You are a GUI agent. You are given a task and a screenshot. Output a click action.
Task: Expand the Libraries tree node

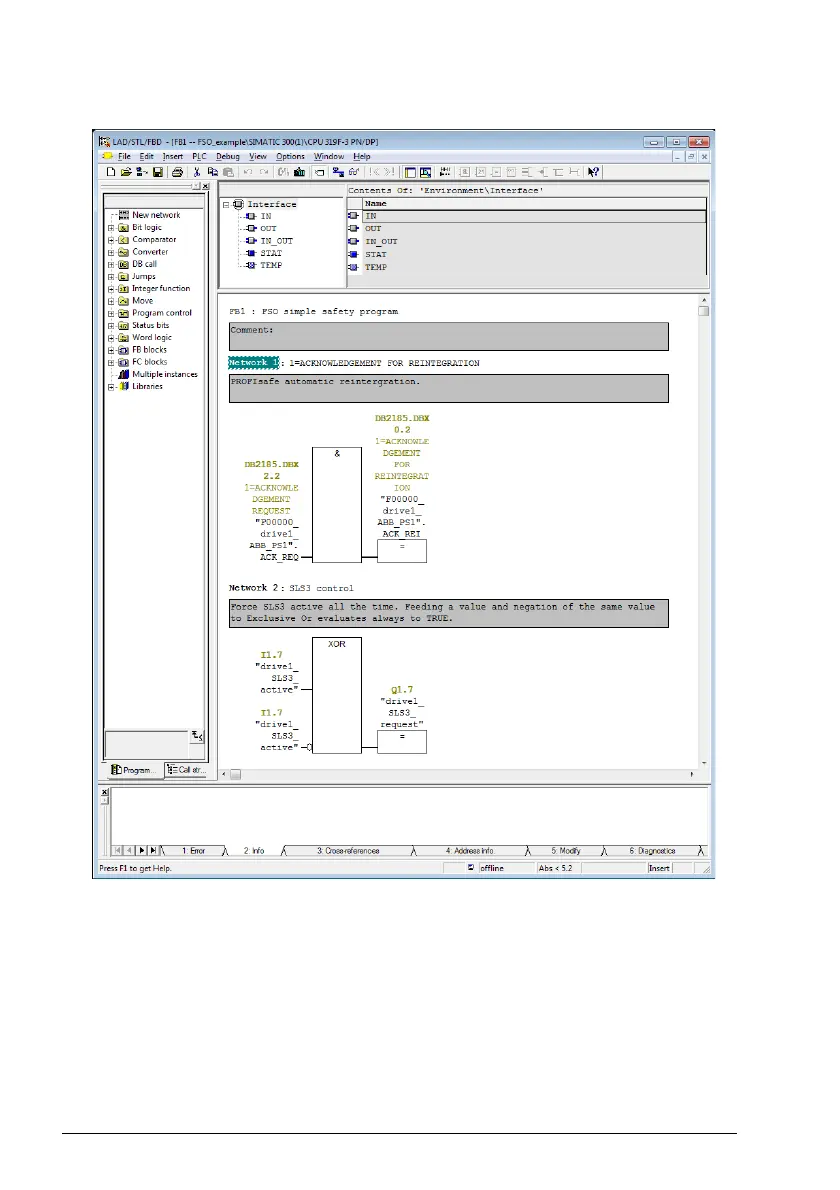coord(110,387)
